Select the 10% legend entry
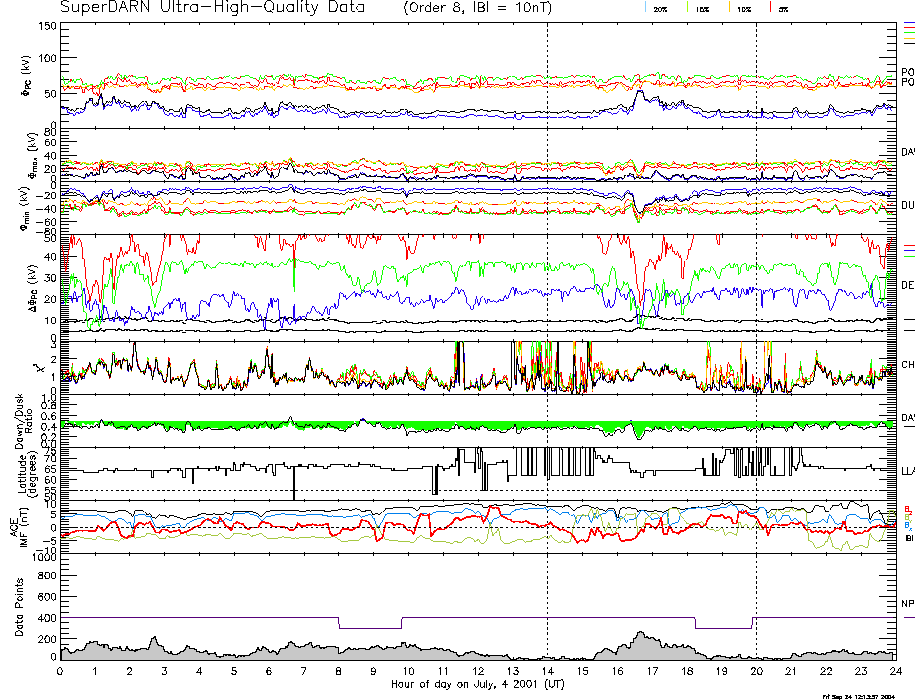The width and height of the screenshot is (915, 700). 743,8
